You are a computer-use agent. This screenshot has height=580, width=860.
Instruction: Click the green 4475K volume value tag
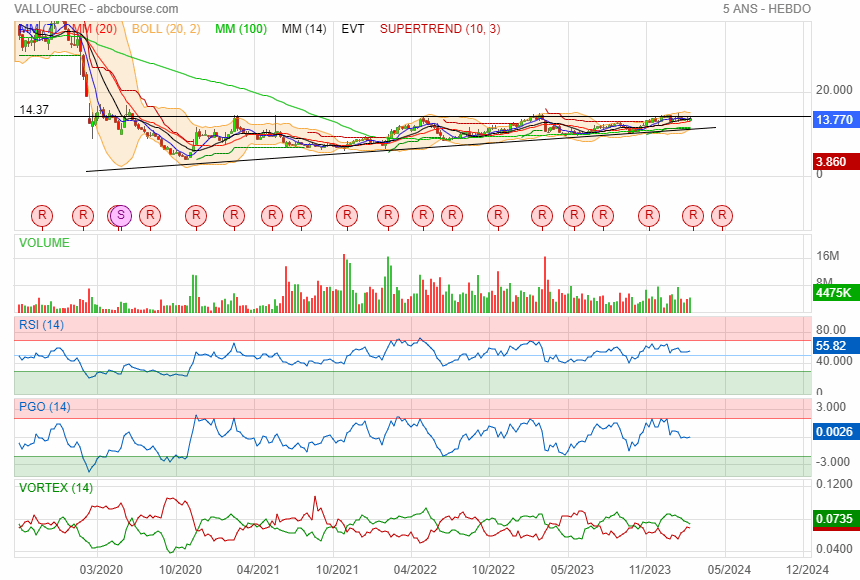coord(834,293)
